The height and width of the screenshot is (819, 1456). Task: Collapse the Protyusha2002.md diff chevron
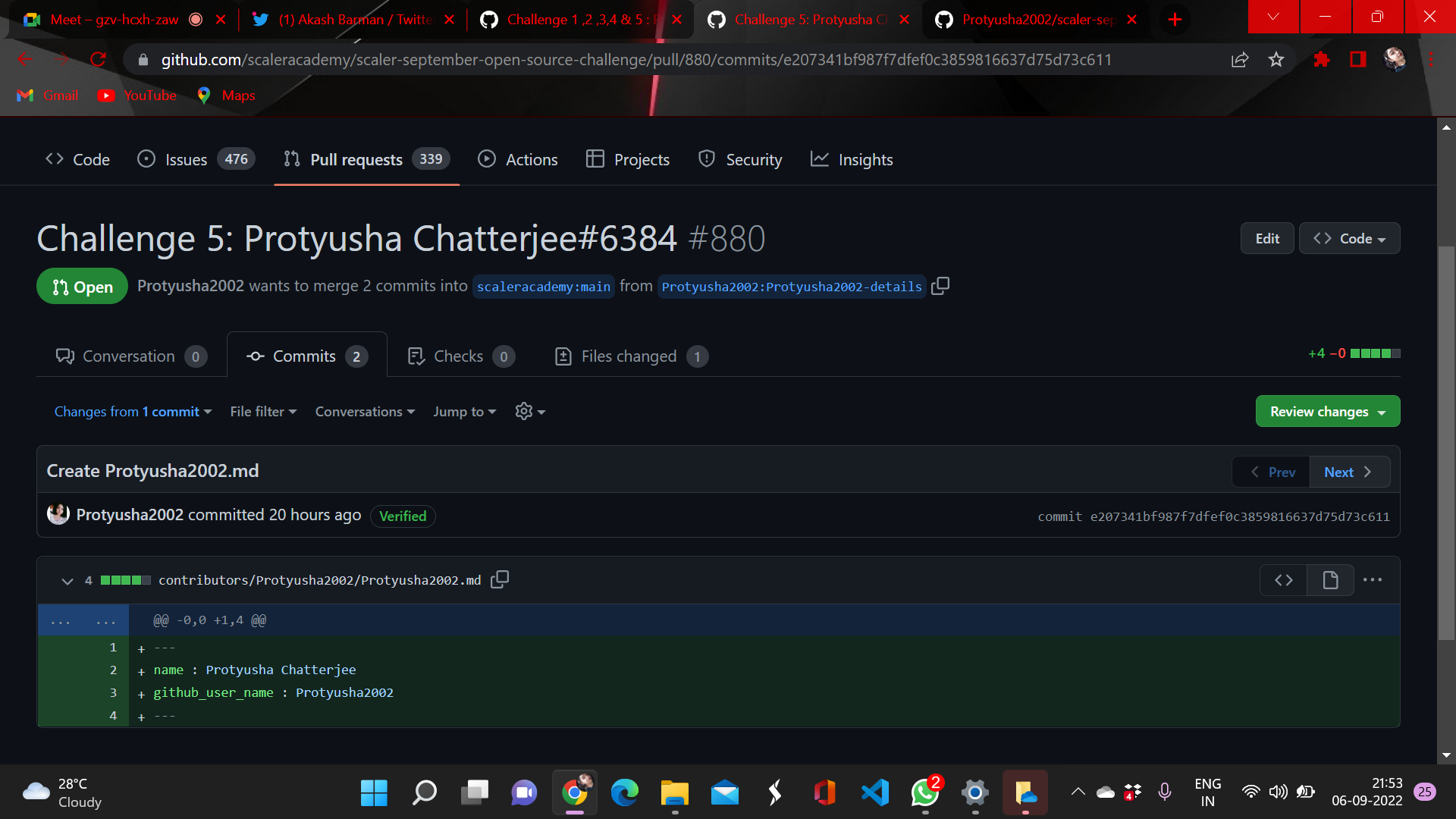[x=67, y=581]
